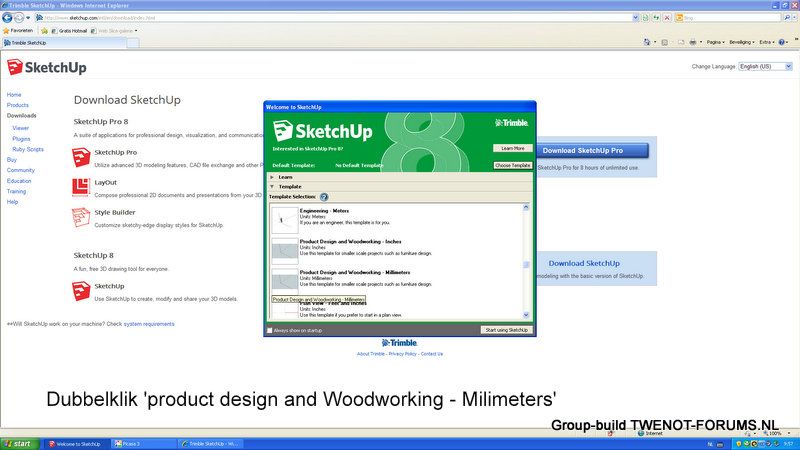This screenshot has width=800, height=450.
Task: Open Viewer under Downloads
Action: 20,128
